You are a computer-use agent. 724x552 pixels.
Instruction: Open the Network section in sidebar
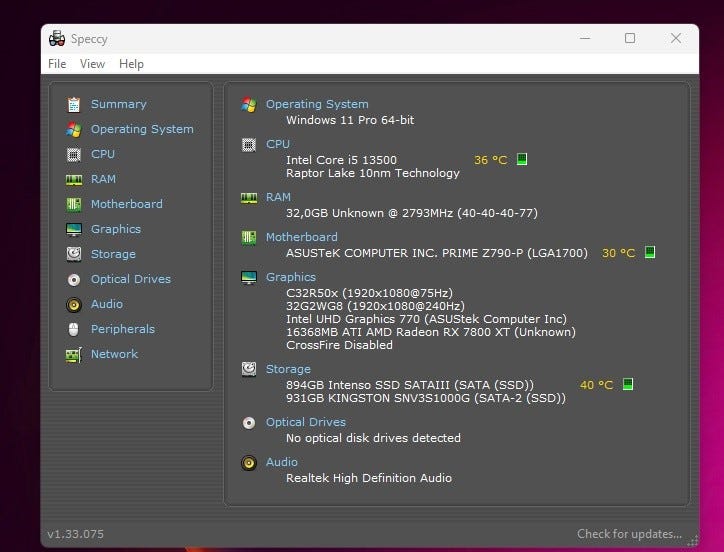point(114,354)
